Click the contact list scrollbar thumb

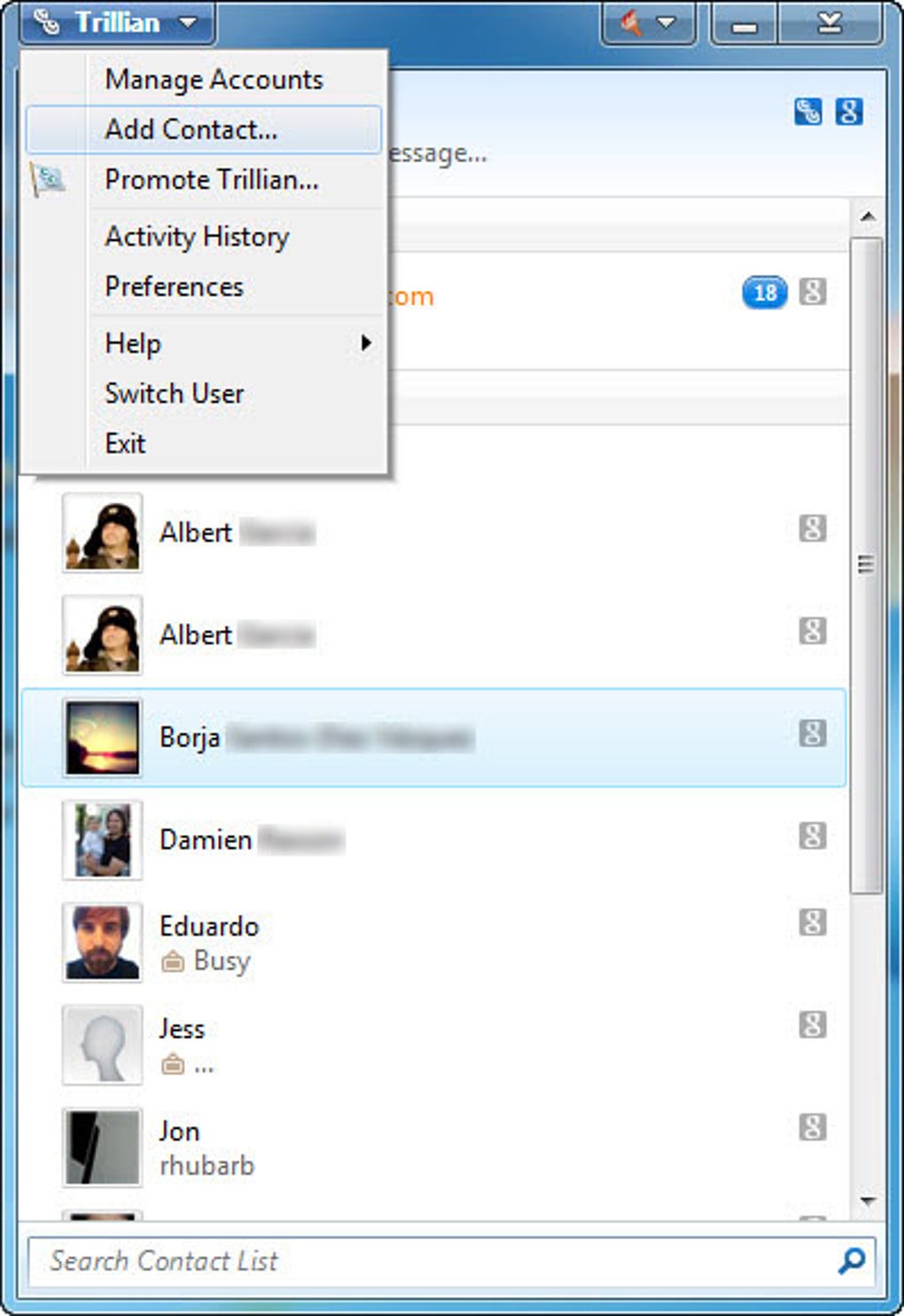pos(867,565)
